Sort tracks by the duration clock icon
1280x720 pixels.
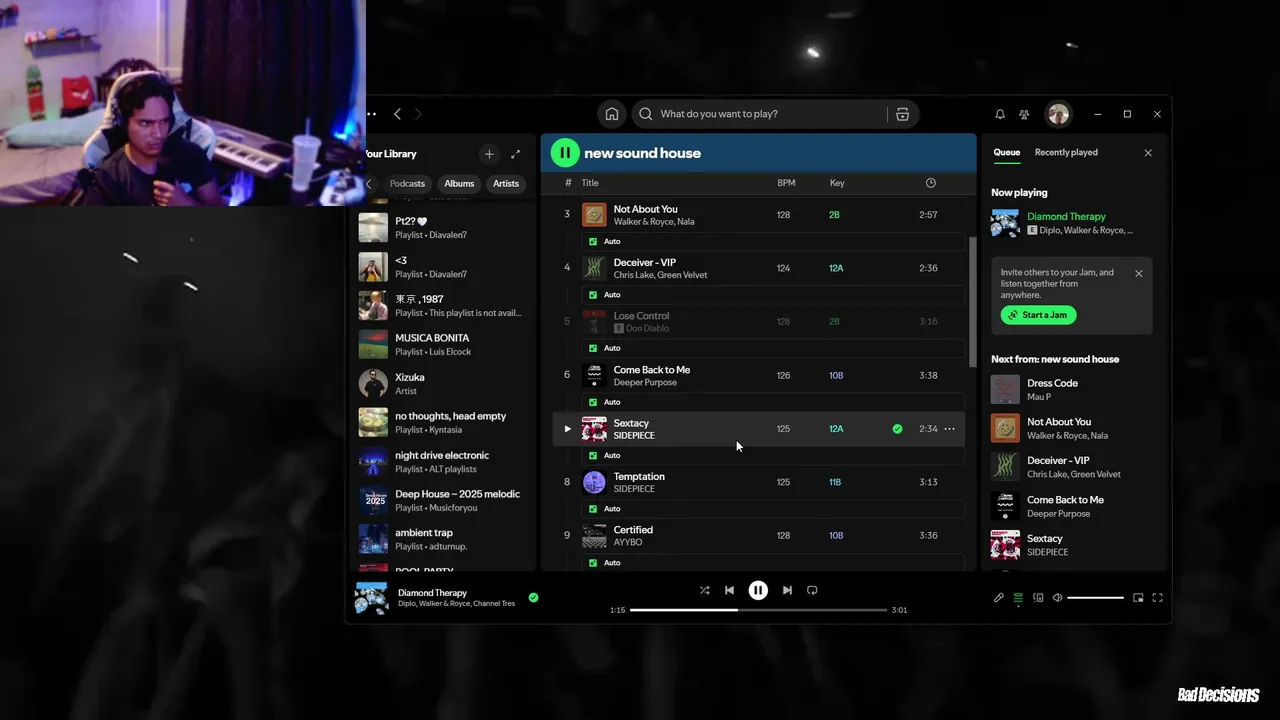point(931,183)
